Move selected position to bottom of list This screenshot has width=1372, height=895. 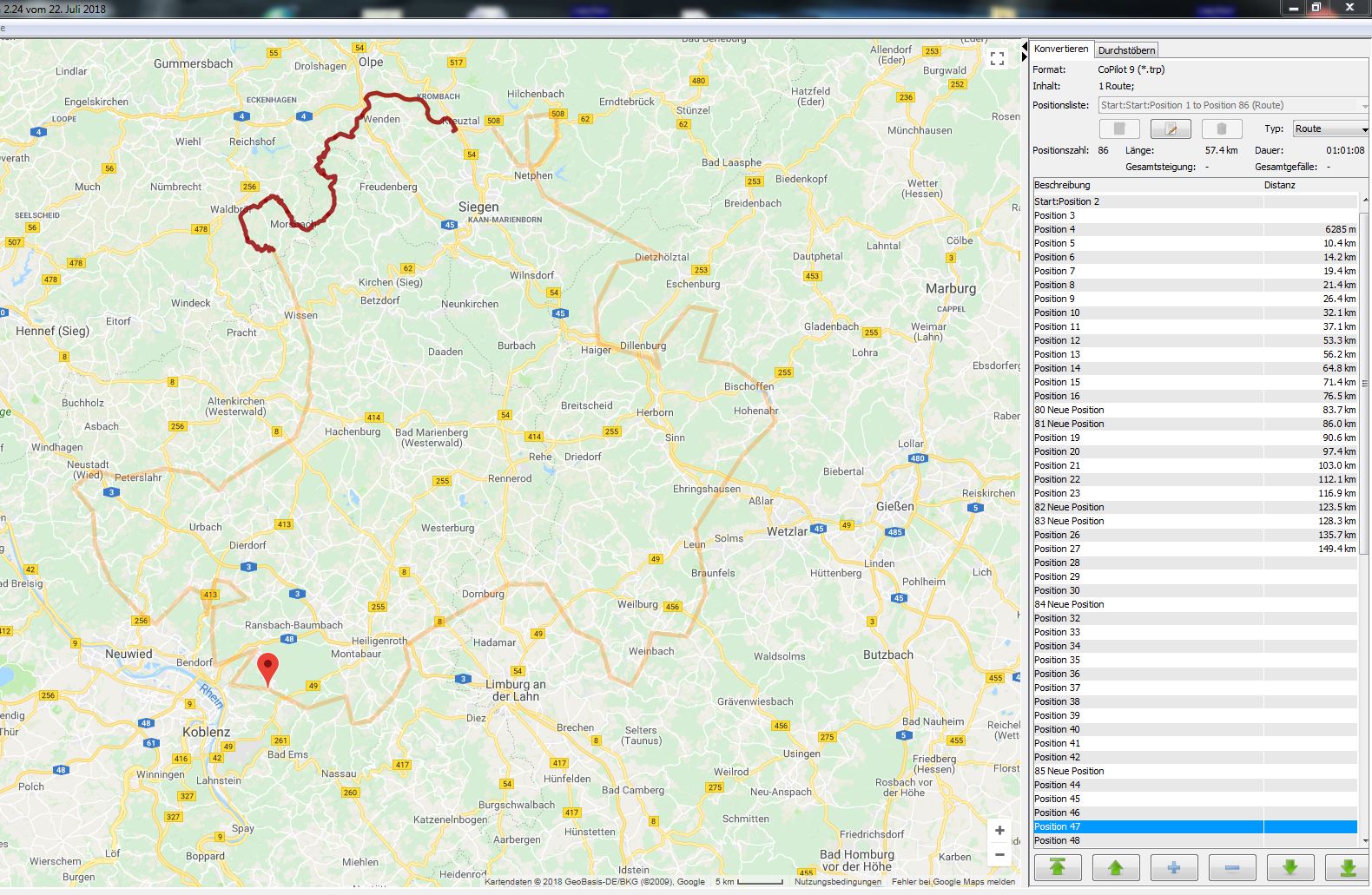[1347, 867]
